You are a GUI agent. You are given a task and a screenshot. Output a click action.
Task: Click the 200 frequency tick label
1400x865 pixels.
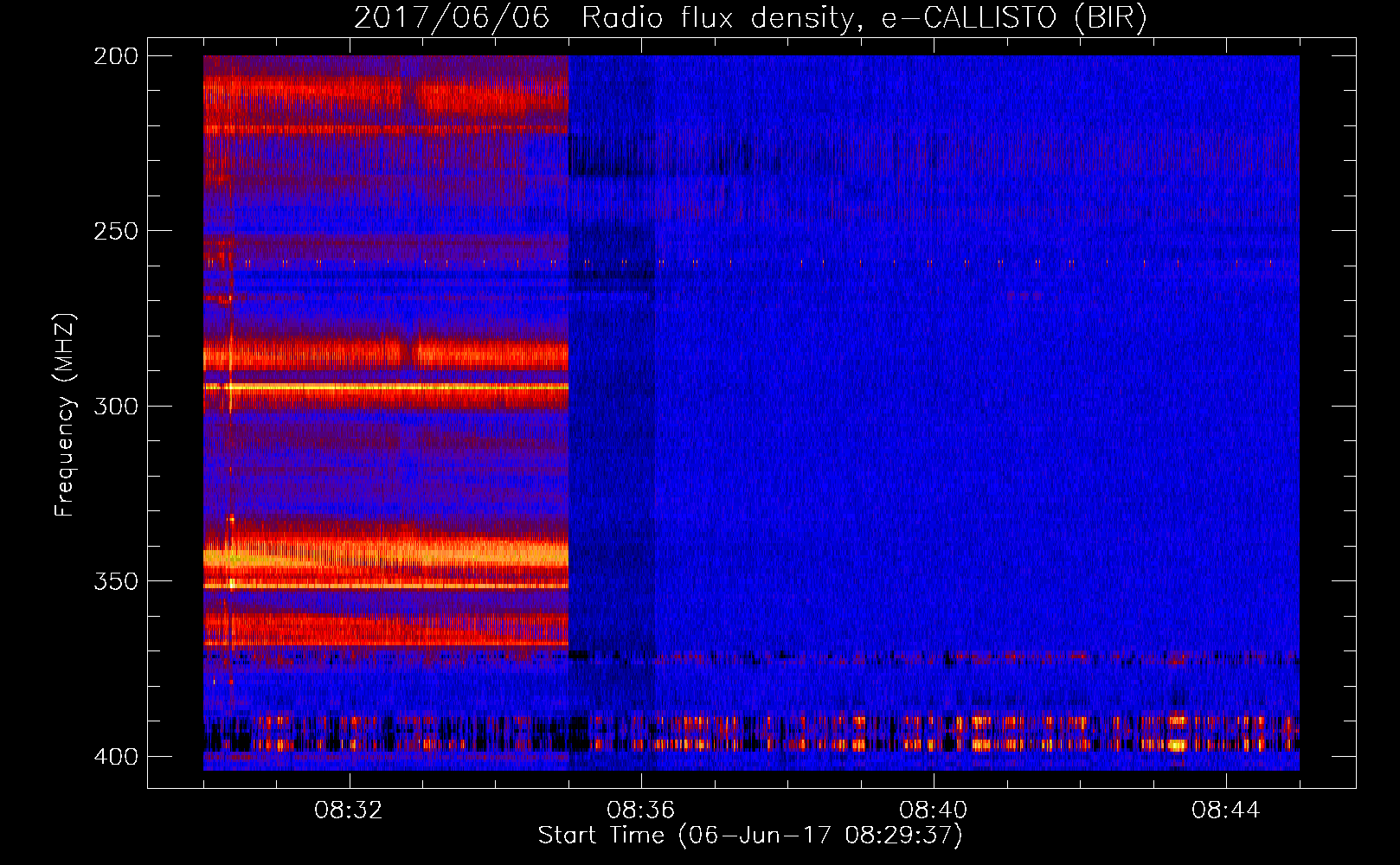115,56
